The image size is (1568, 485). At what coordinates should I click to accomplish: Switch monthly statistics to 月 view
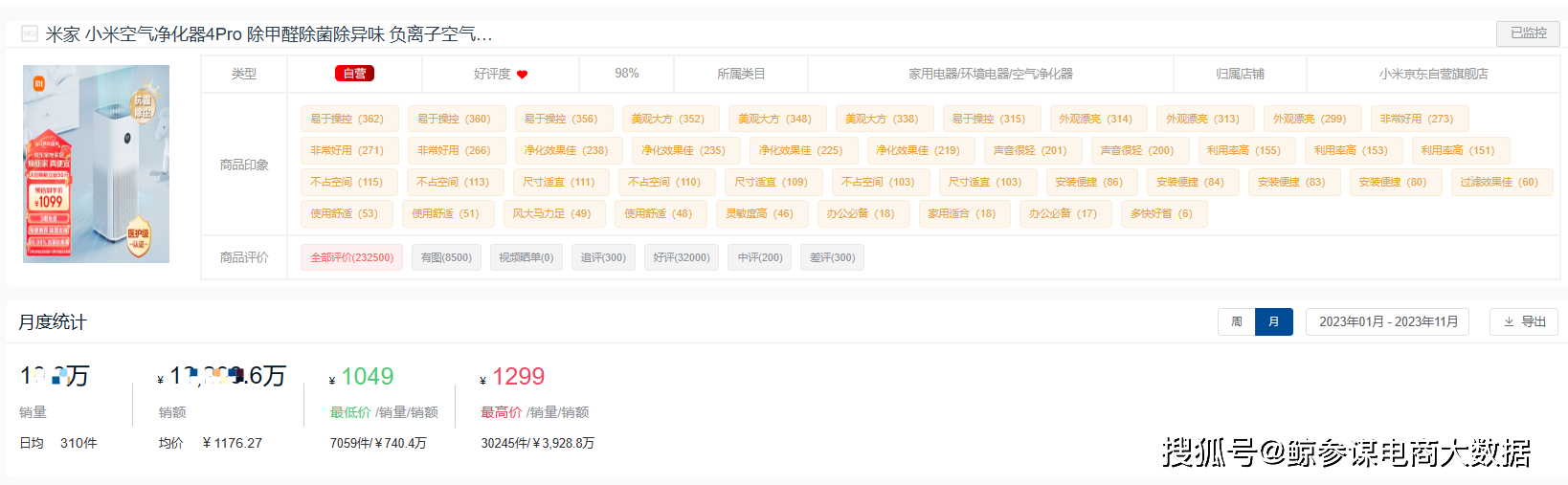pos(1273,321)
